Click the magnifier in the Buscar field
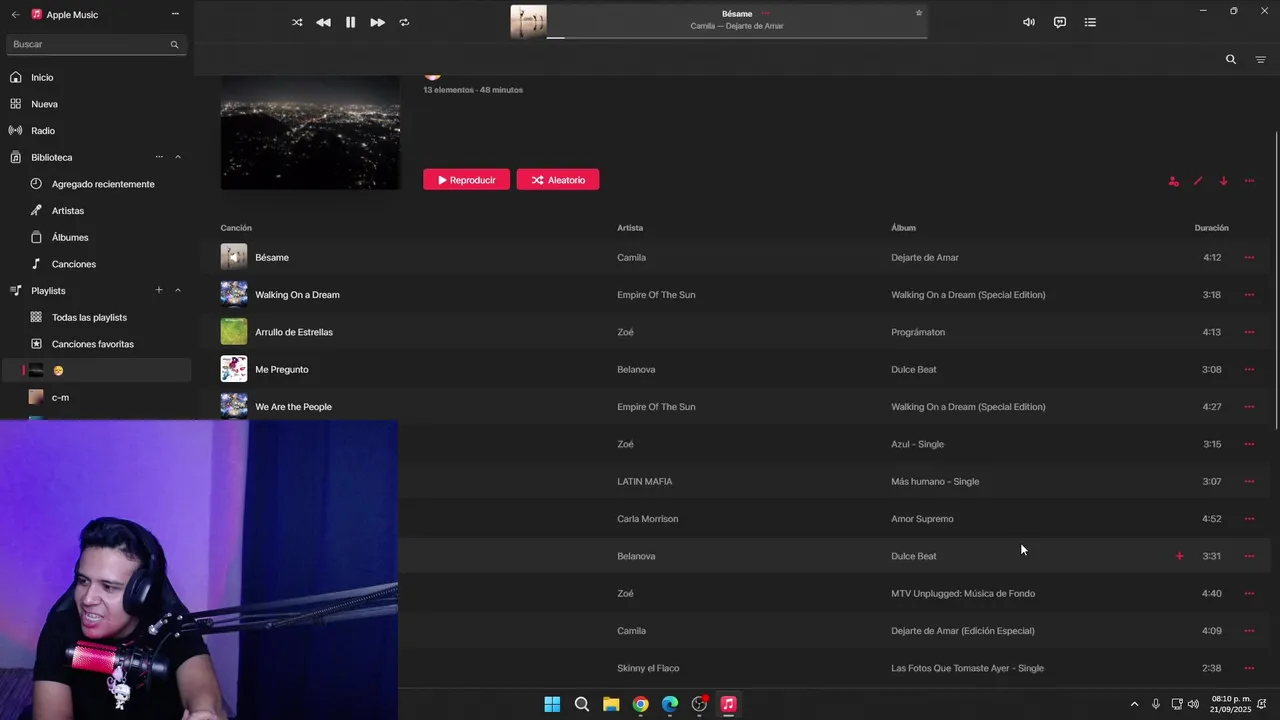Viewport: 1280px width, 720px height. point(174,44)
